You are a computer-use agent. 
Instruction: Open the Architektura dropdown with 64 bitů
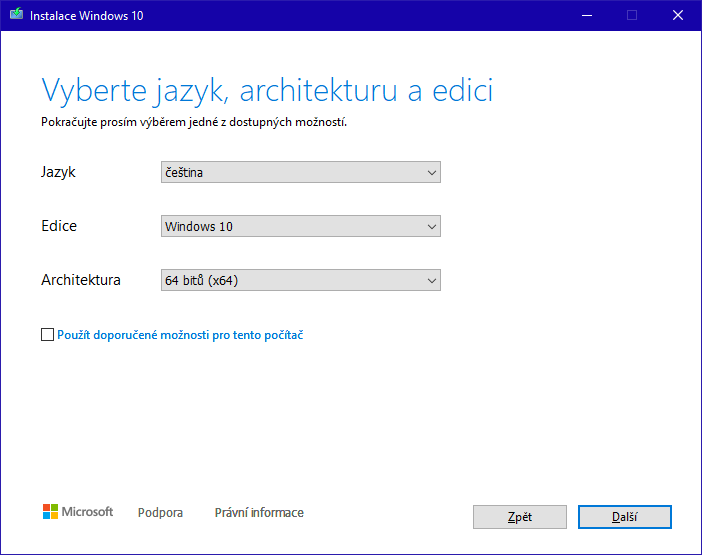point(300,281)
